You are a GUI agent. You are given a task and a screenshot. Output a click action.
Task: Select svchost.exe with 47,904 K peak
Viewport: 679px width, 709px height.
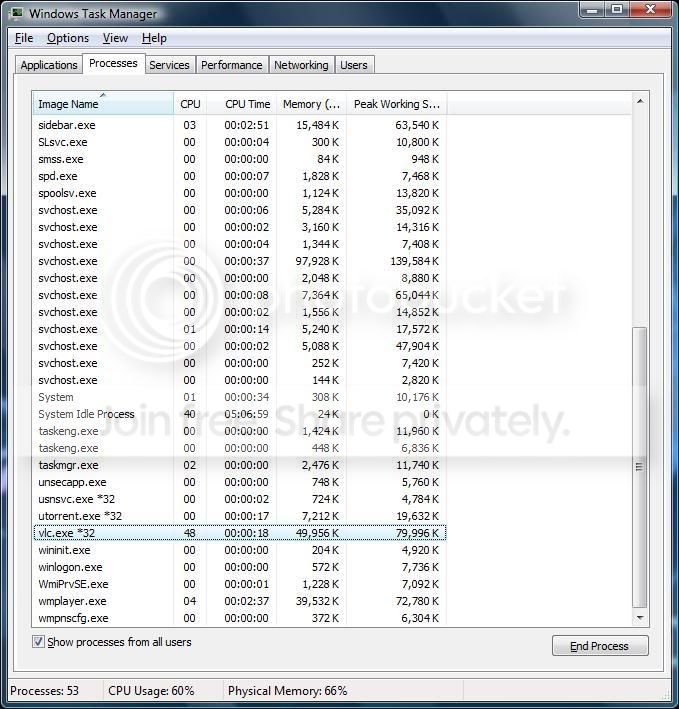240,346
